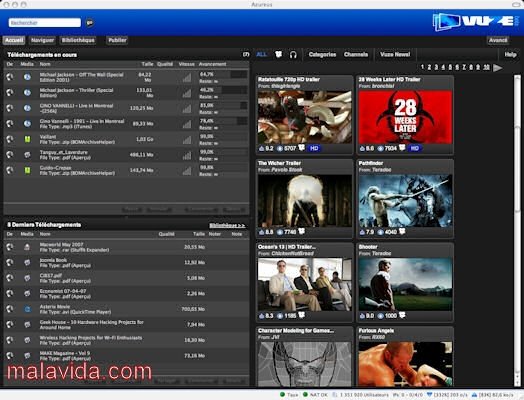
Task: Select the 'C857.pdf' row
Action: pos(126,278)
